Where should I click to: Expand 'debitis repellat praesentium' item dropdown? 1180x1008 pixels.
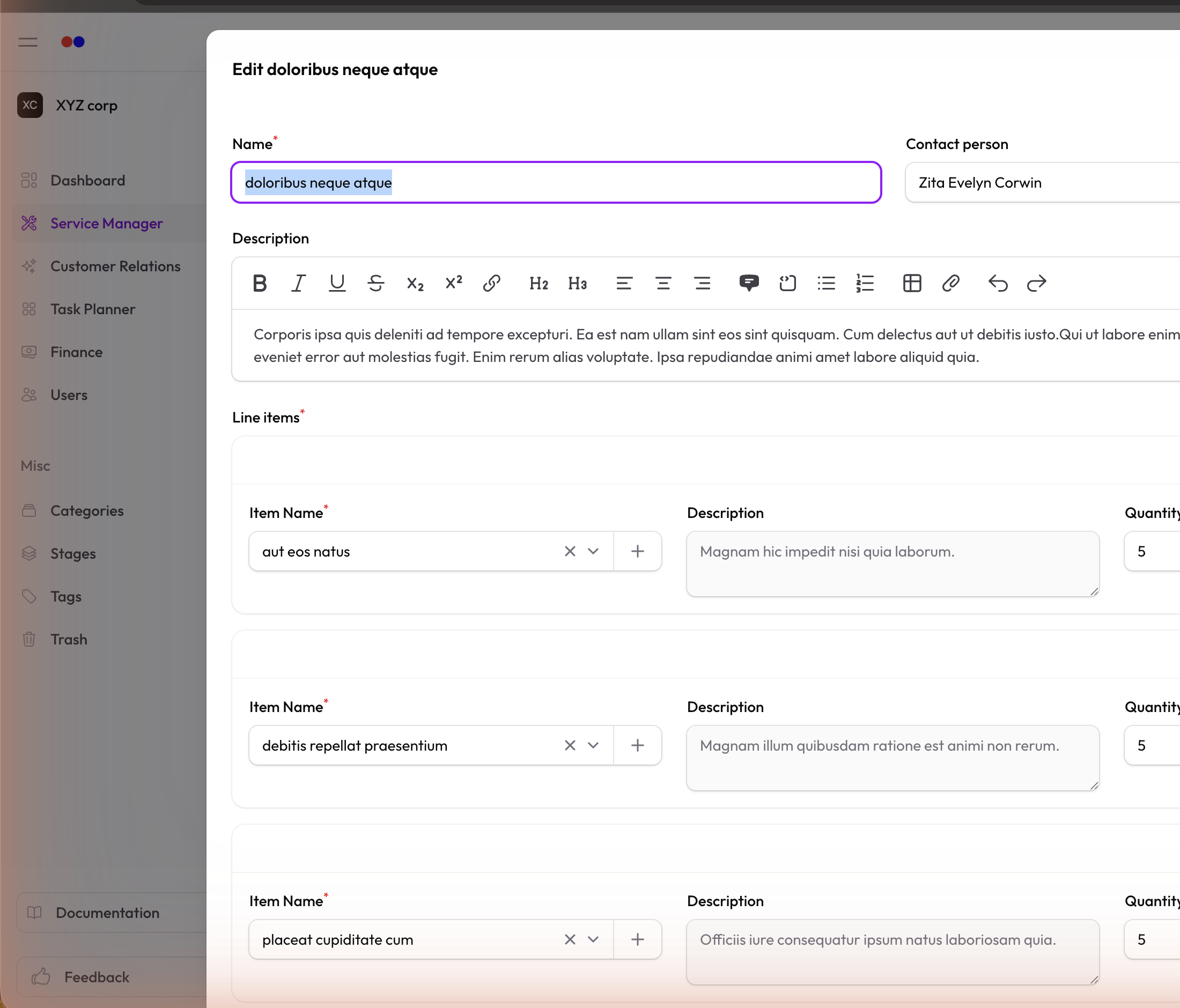click(x=593, y=746)
